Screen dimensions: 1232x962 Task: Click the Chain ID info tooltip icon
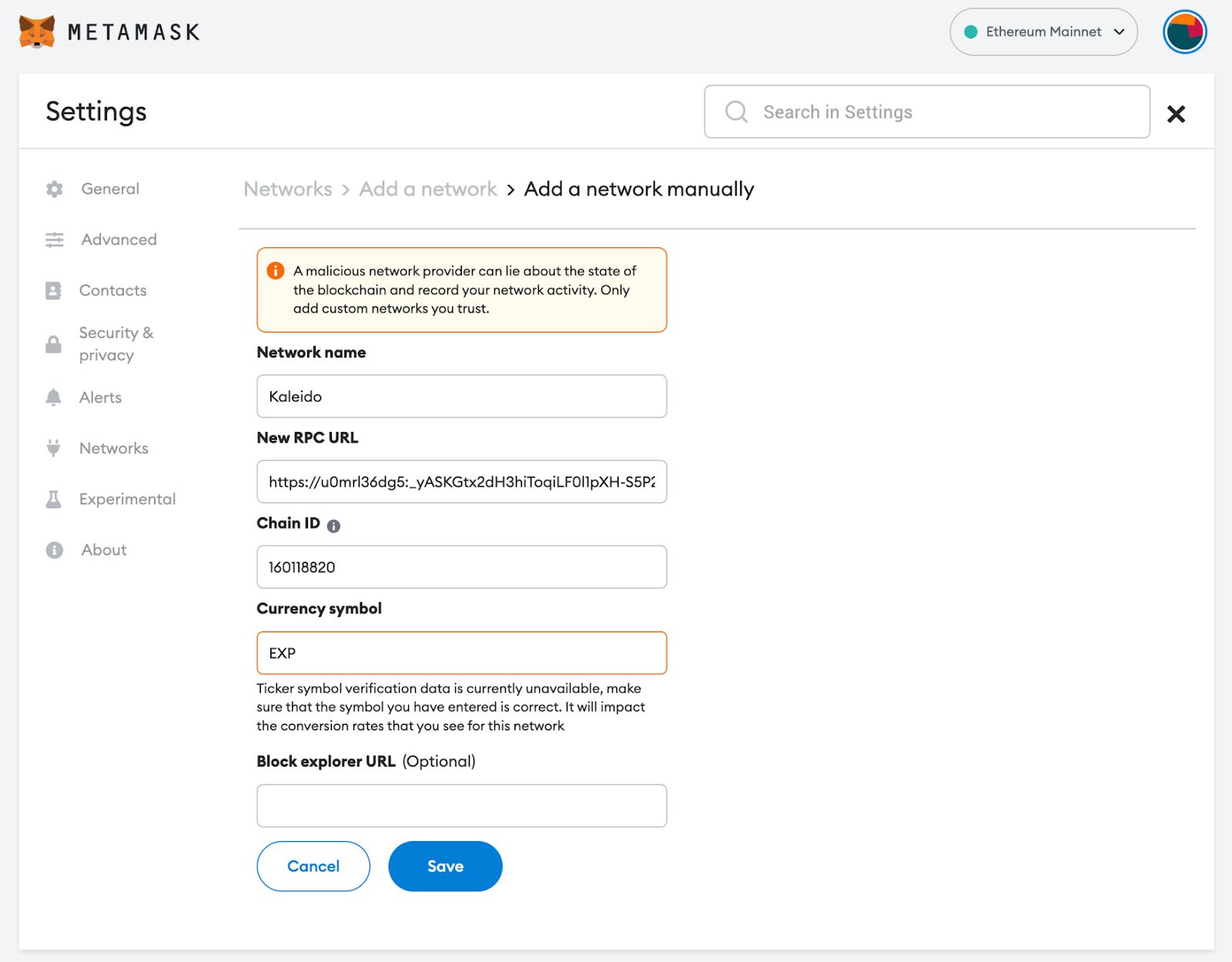(333, 525)
